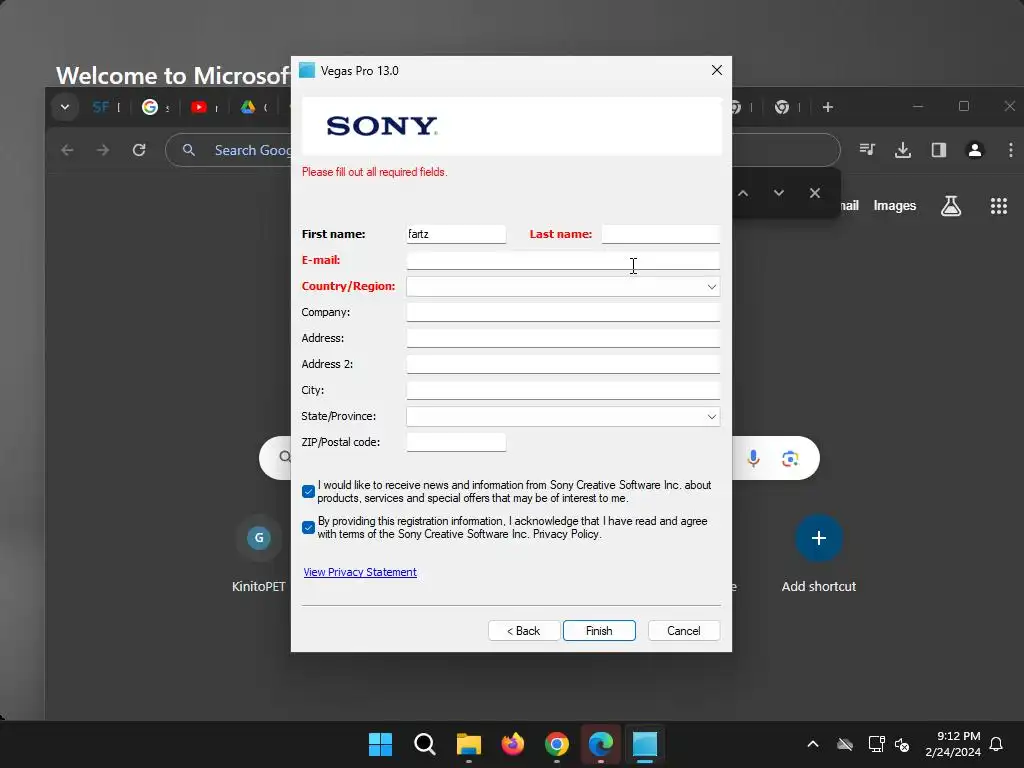Open Google Search Labs flask icon
This screenshot has width=1024, height=768.
point(951,206)
